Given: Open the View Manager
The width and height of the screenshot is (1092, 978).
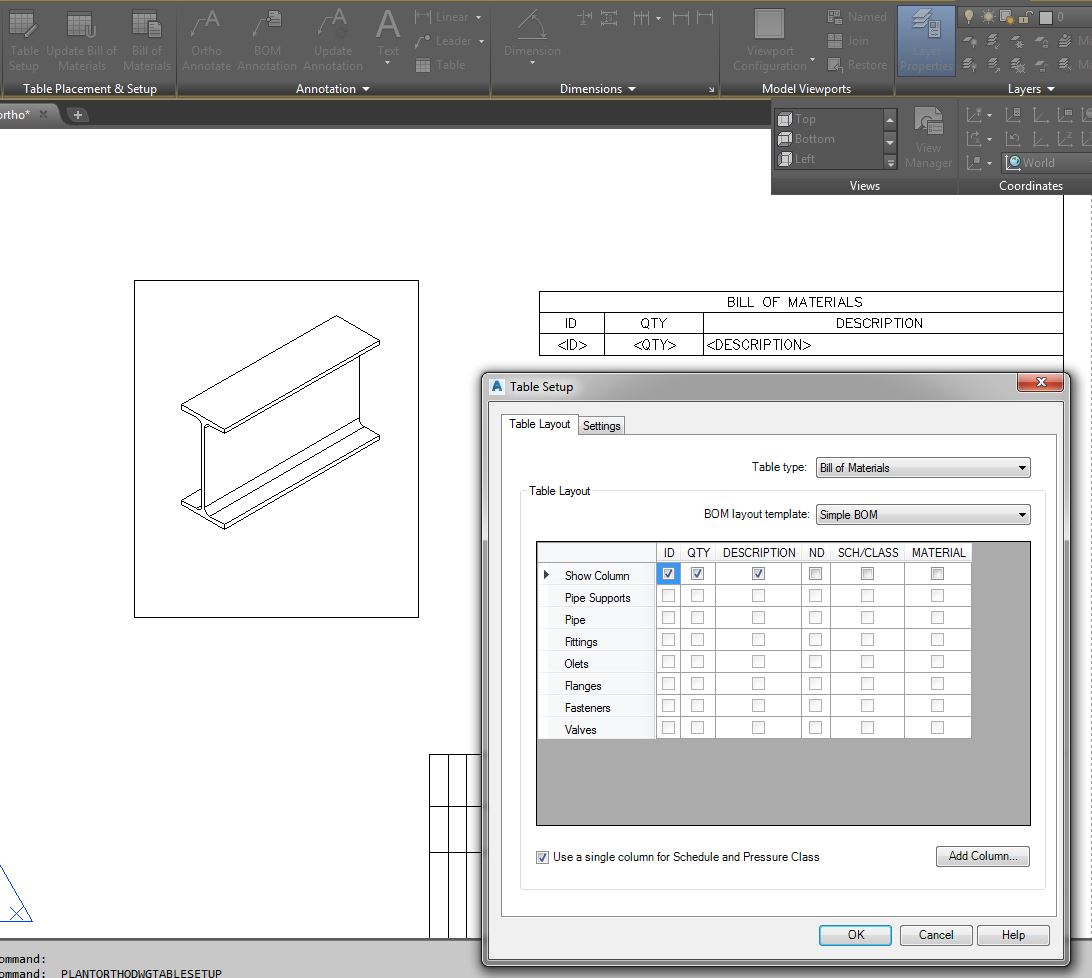Looking at the screenshot, I should pos(928,137).
